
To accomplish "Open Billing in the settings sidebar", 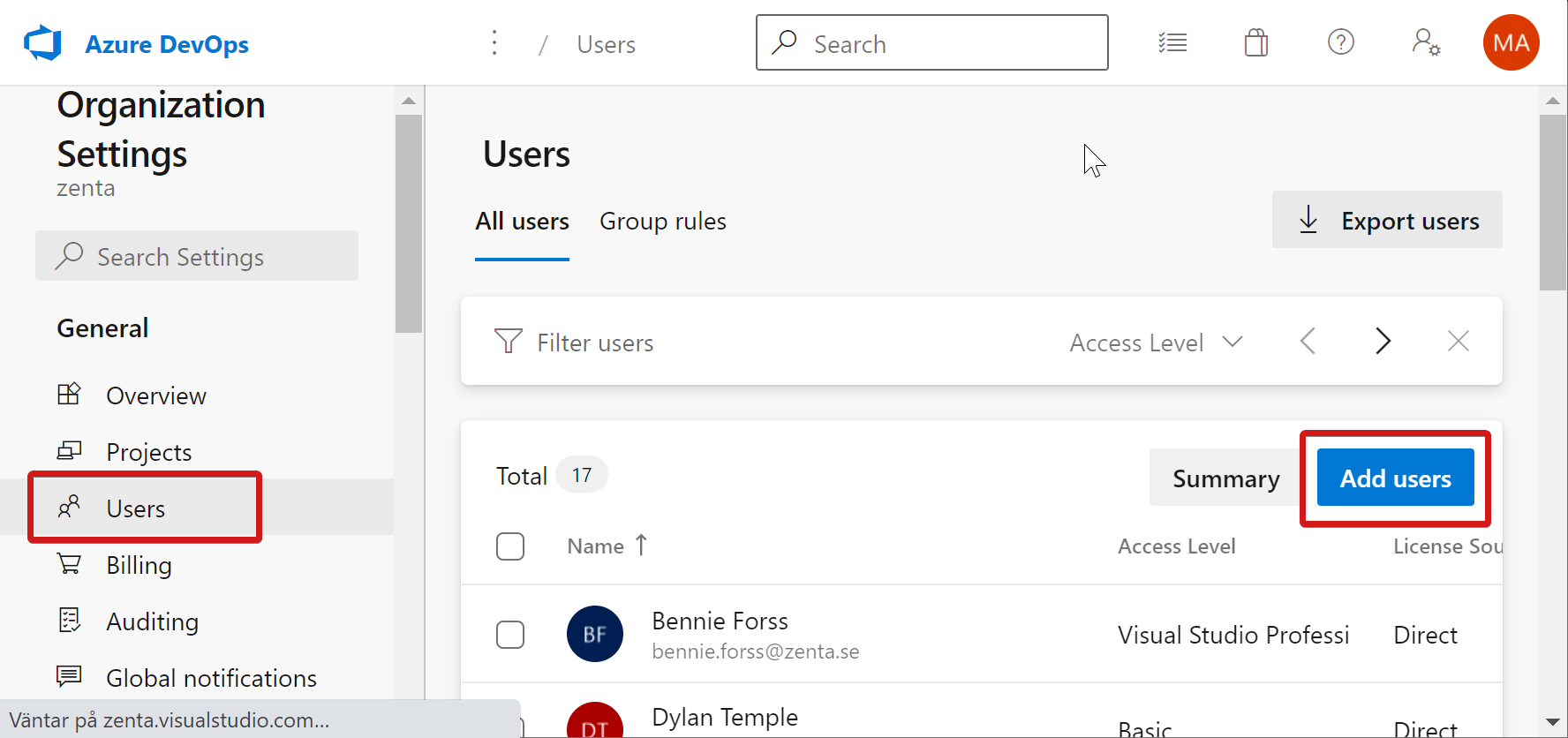I will tap(139, 565).
